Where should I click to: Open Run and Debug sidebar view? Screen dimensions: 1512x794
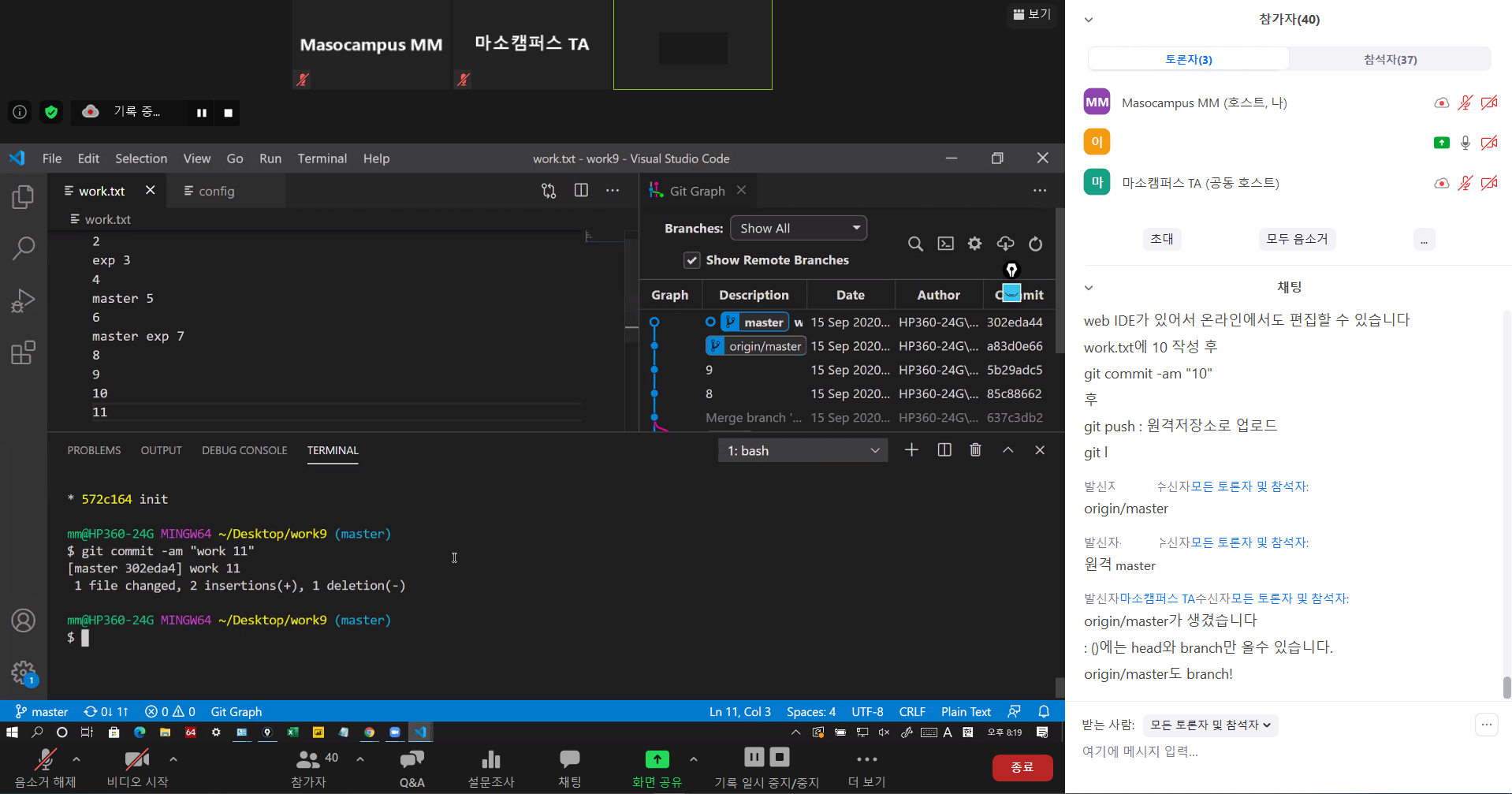click(x=23, y=300)
